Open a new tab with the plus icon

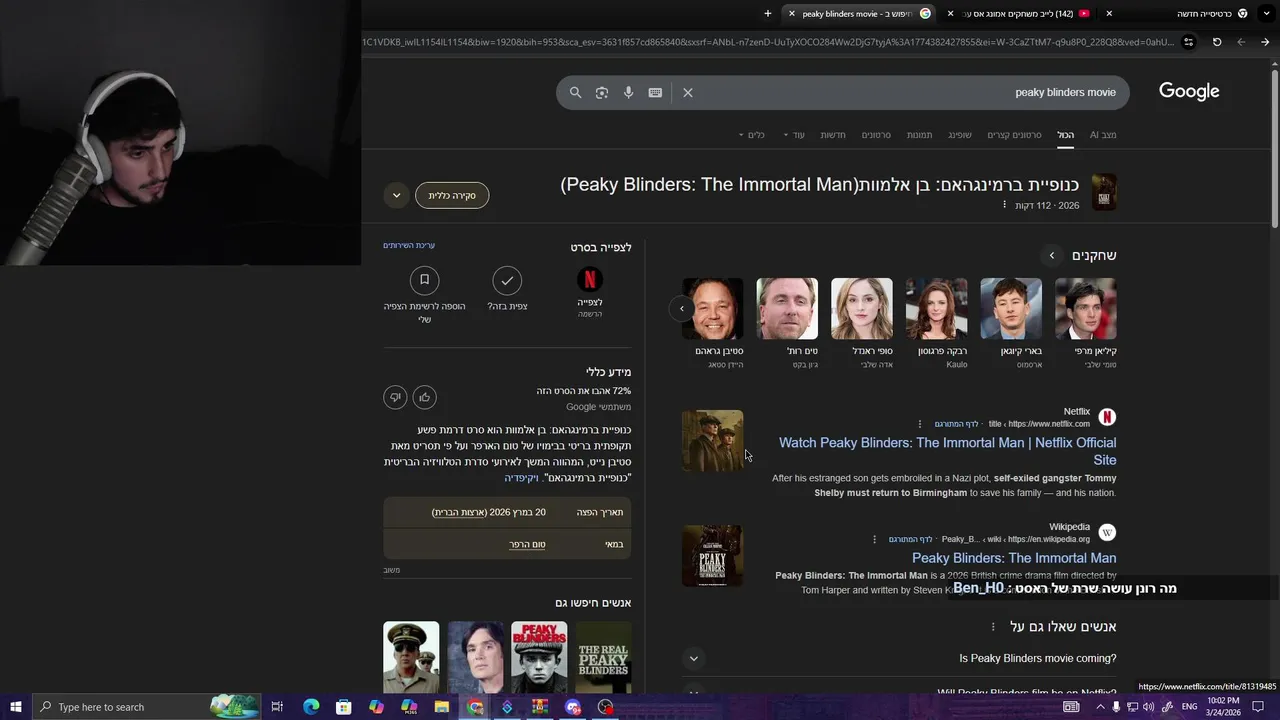pyautogui.click(x=768, y=14)
